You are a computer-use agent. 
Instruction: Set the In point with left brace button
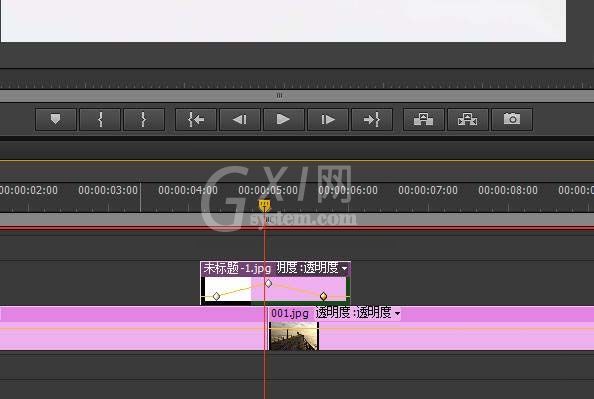click(x=100, y=119)
